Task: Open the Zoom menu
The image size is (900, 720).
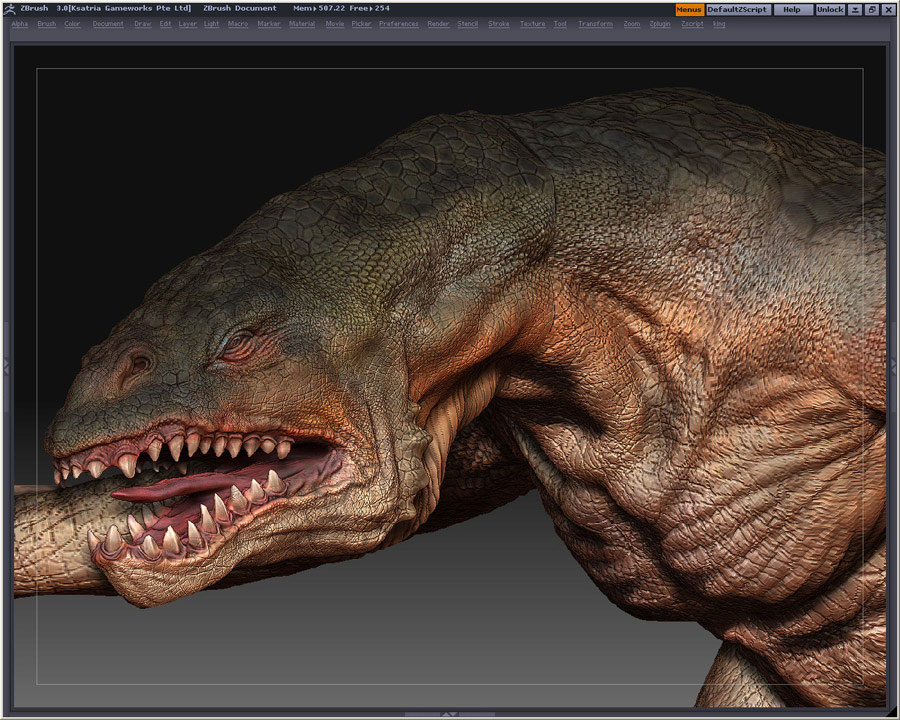Action: click(x=632, y=24)
